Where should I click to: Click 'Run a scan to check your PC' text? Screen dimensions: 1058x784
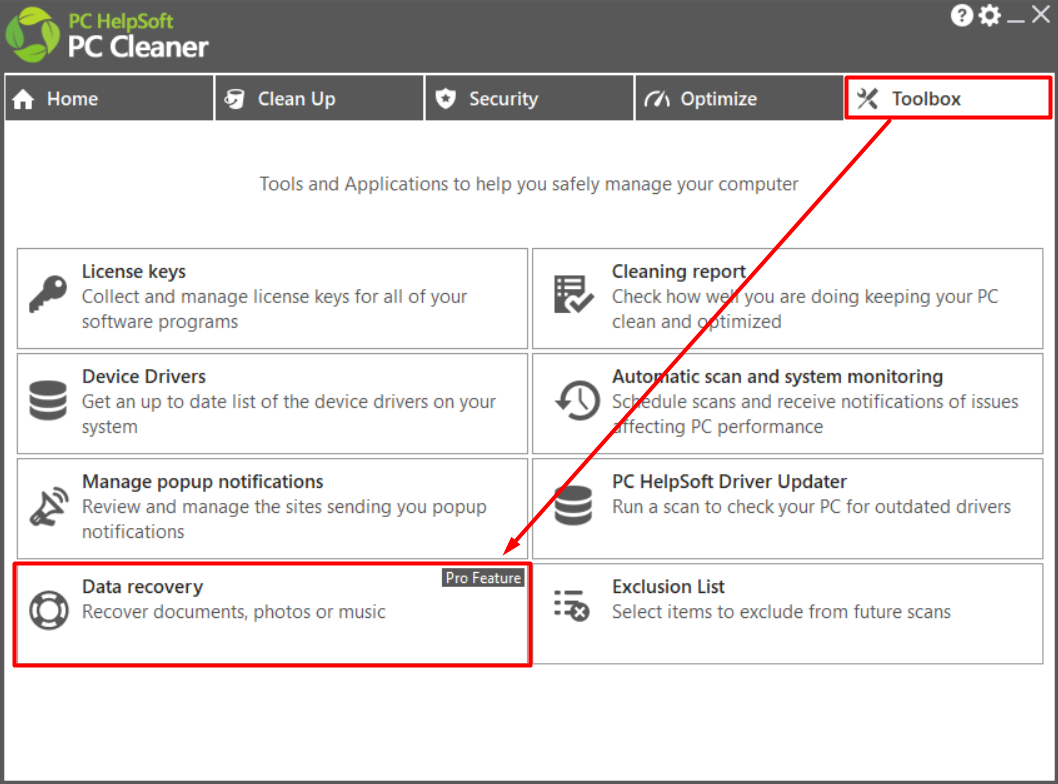tap(811, 506)
